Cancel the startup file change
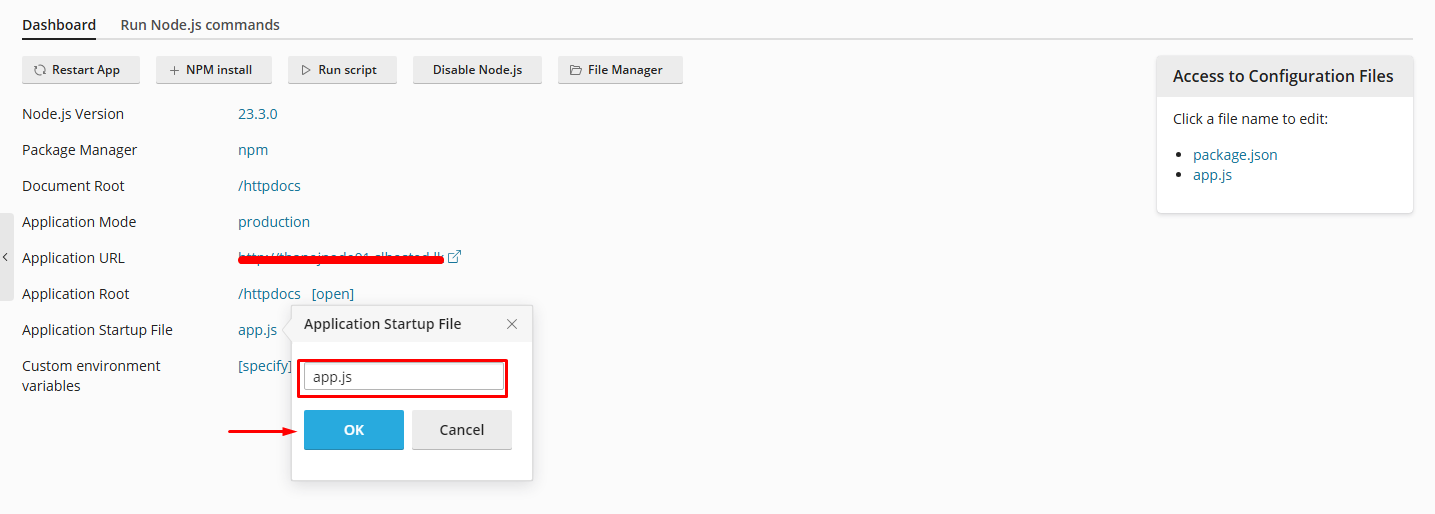 coord(462,430)
